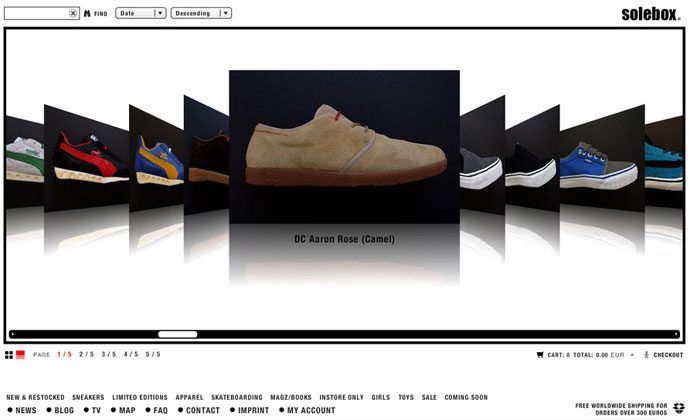Open the Toys category
This screenshot has width=690, height=420.
pos(406,397)
